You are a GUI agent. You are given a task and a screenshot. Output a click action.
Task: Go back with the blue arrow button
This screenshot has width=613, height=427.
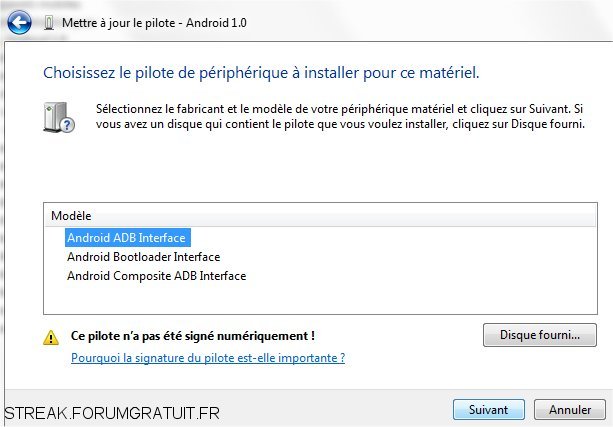[x=19, y=22]
